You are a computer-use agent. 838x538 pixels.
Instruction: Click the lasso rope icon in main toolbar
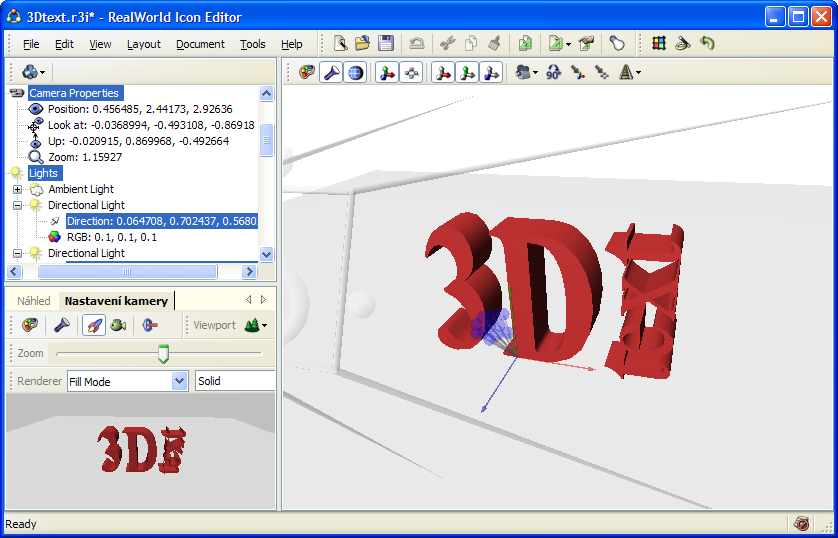pos(682,43)
